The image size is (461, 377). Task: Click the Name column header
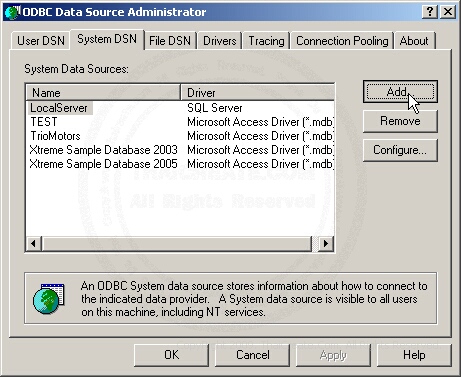pos(103,92)
